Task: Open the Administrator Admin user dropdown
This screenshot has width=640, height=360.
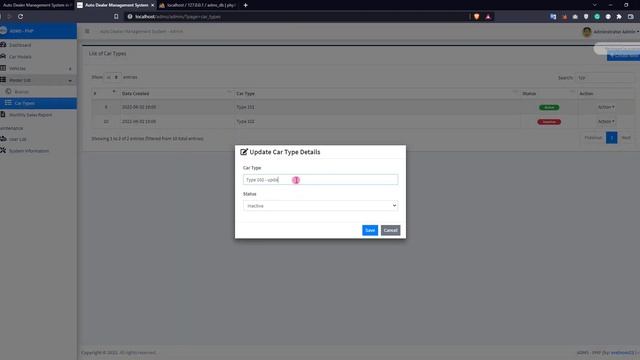Action: coord(616,32)
